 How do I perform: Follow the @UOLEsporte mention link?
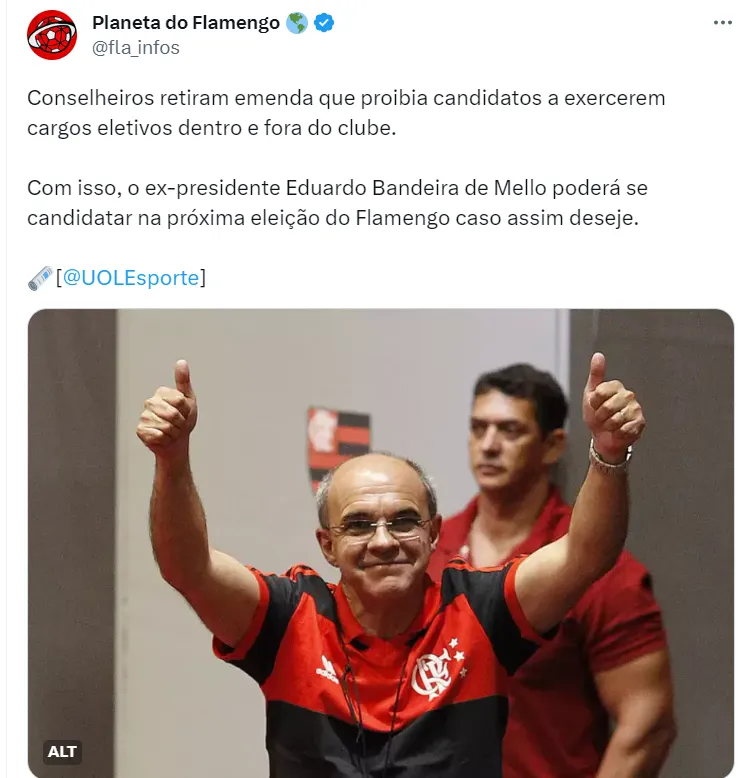131,277
